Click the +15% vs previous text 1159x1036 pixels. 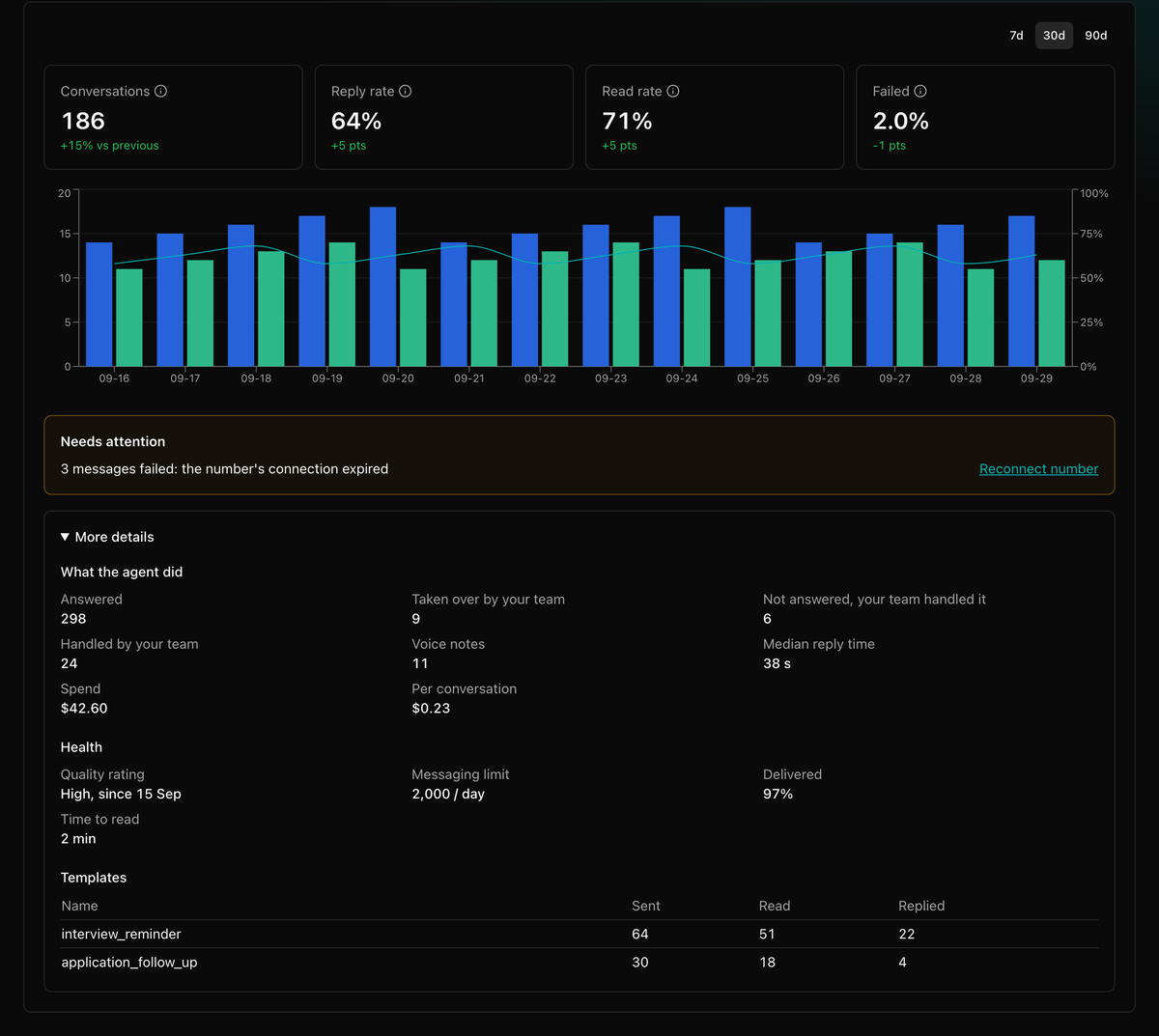tap(110, 146)
